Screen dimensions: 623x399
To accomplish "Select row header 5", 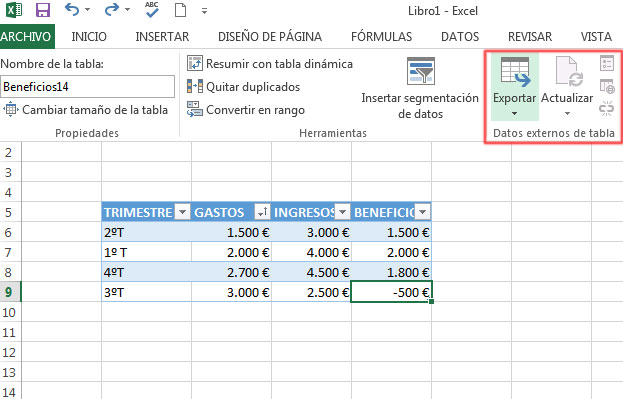I will 10,212.
